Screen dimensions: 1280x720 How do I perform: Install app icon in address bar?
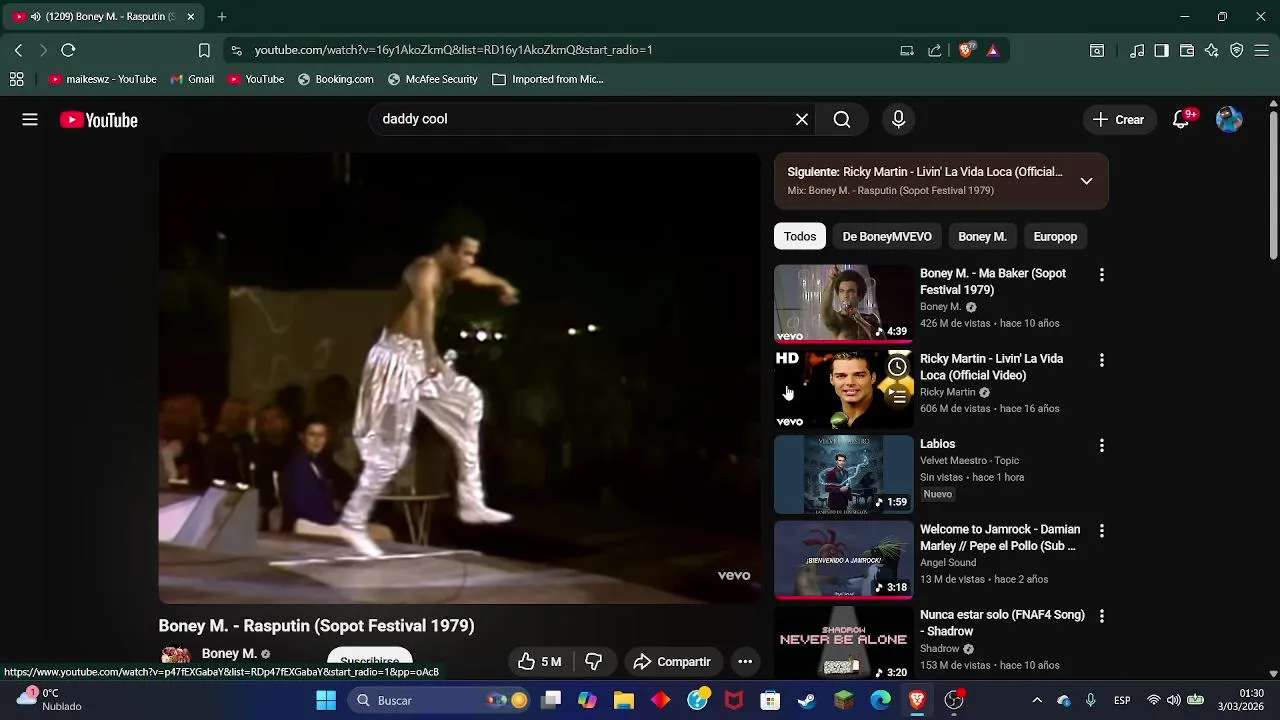907,50
